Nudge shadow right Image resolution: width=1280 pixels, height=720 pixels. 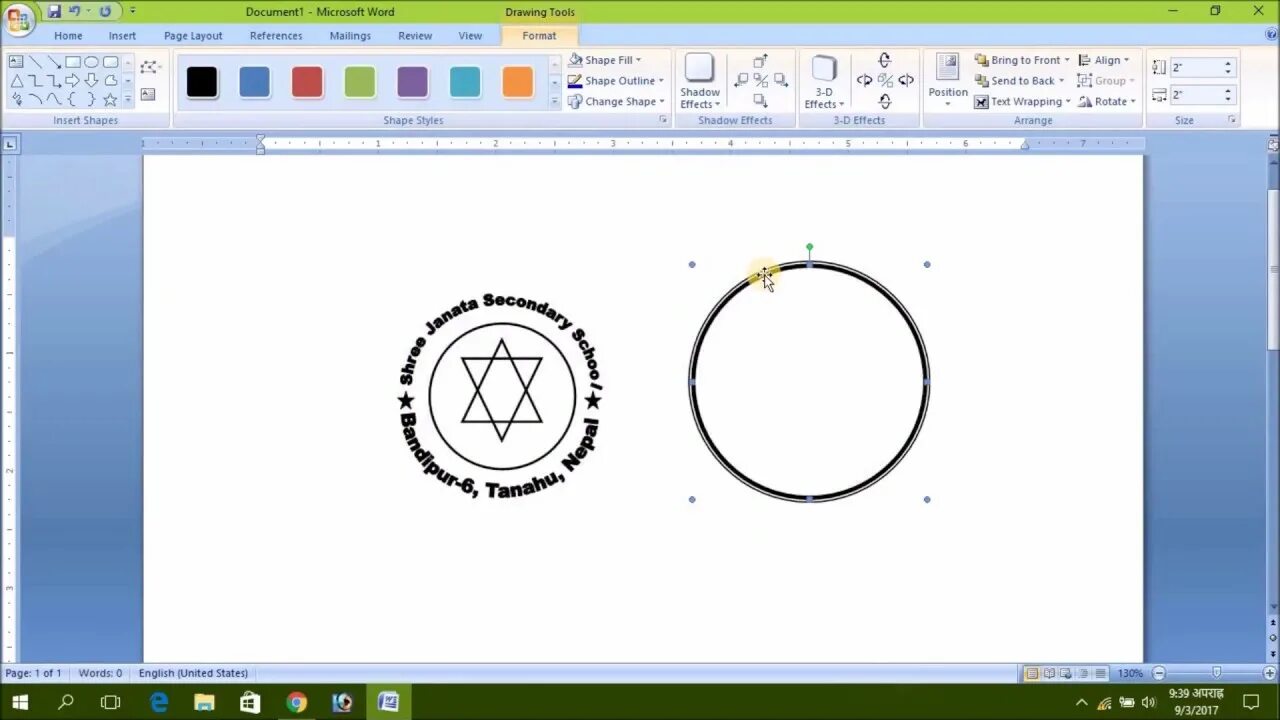coord(780,81)
